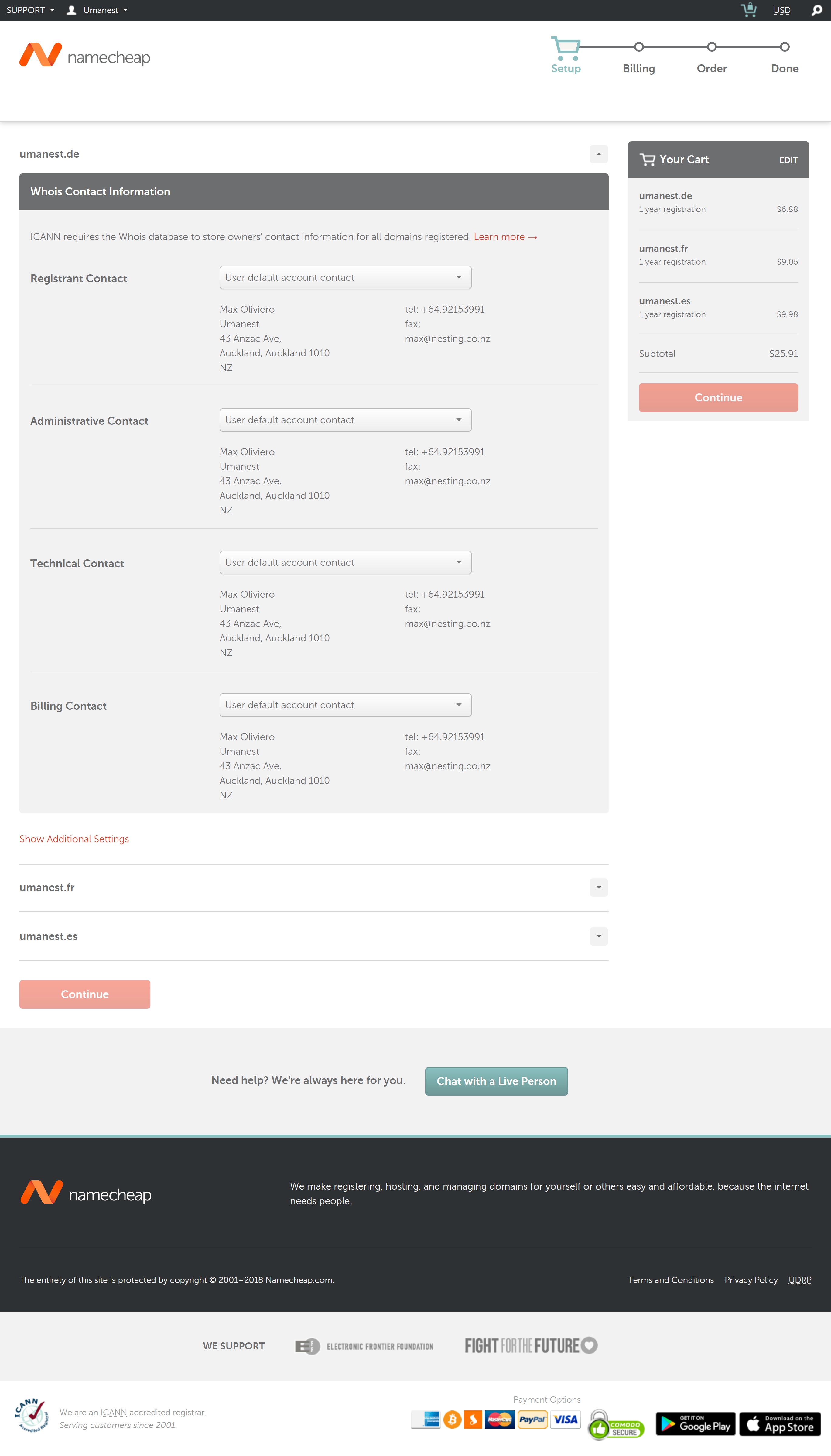Open Learn more link about Whois
Screen dimensions: 831x1456
pos(505,237)
